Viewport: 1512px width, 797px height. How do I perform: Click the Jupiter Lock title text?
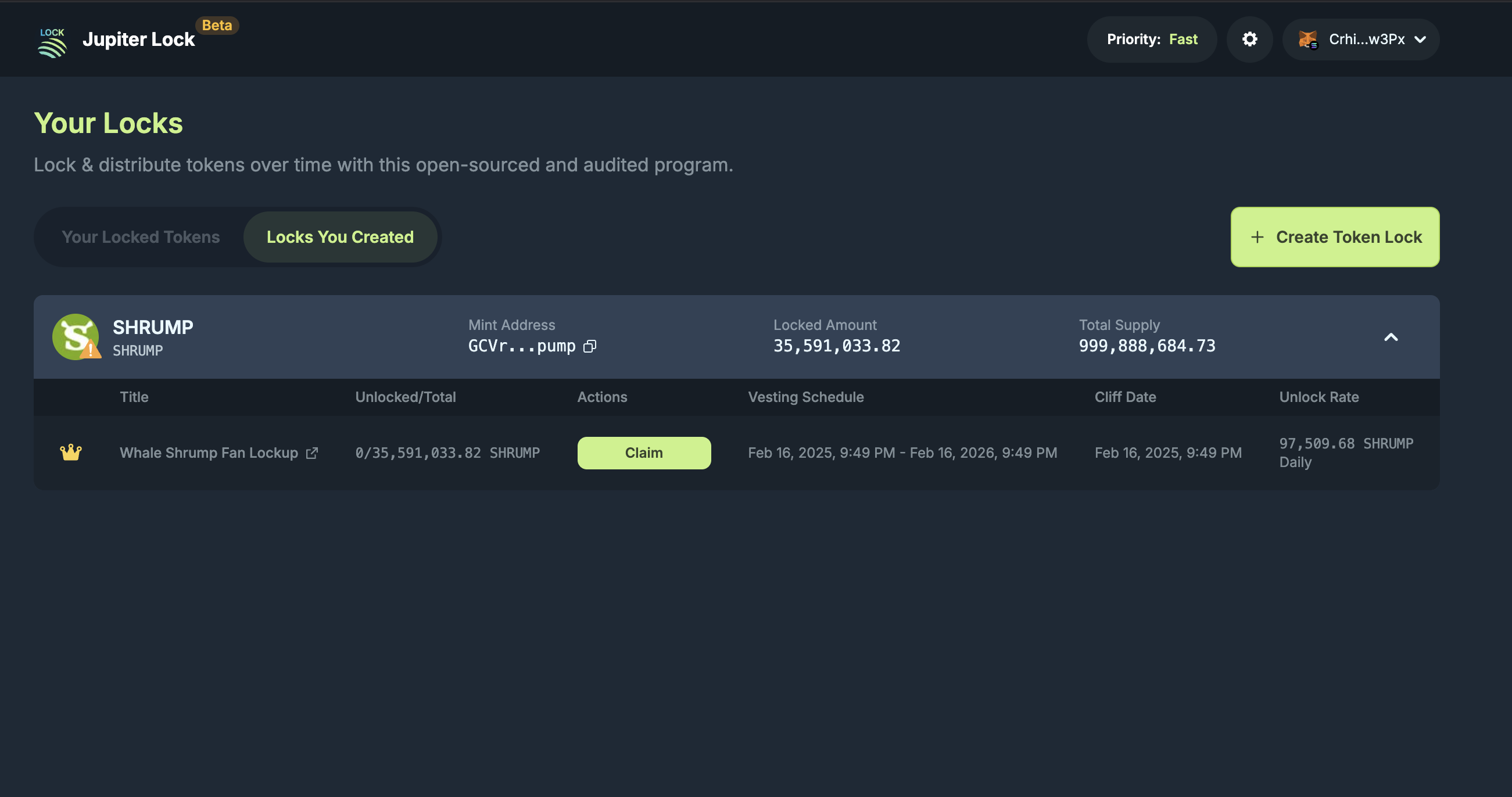pos(138,40)
